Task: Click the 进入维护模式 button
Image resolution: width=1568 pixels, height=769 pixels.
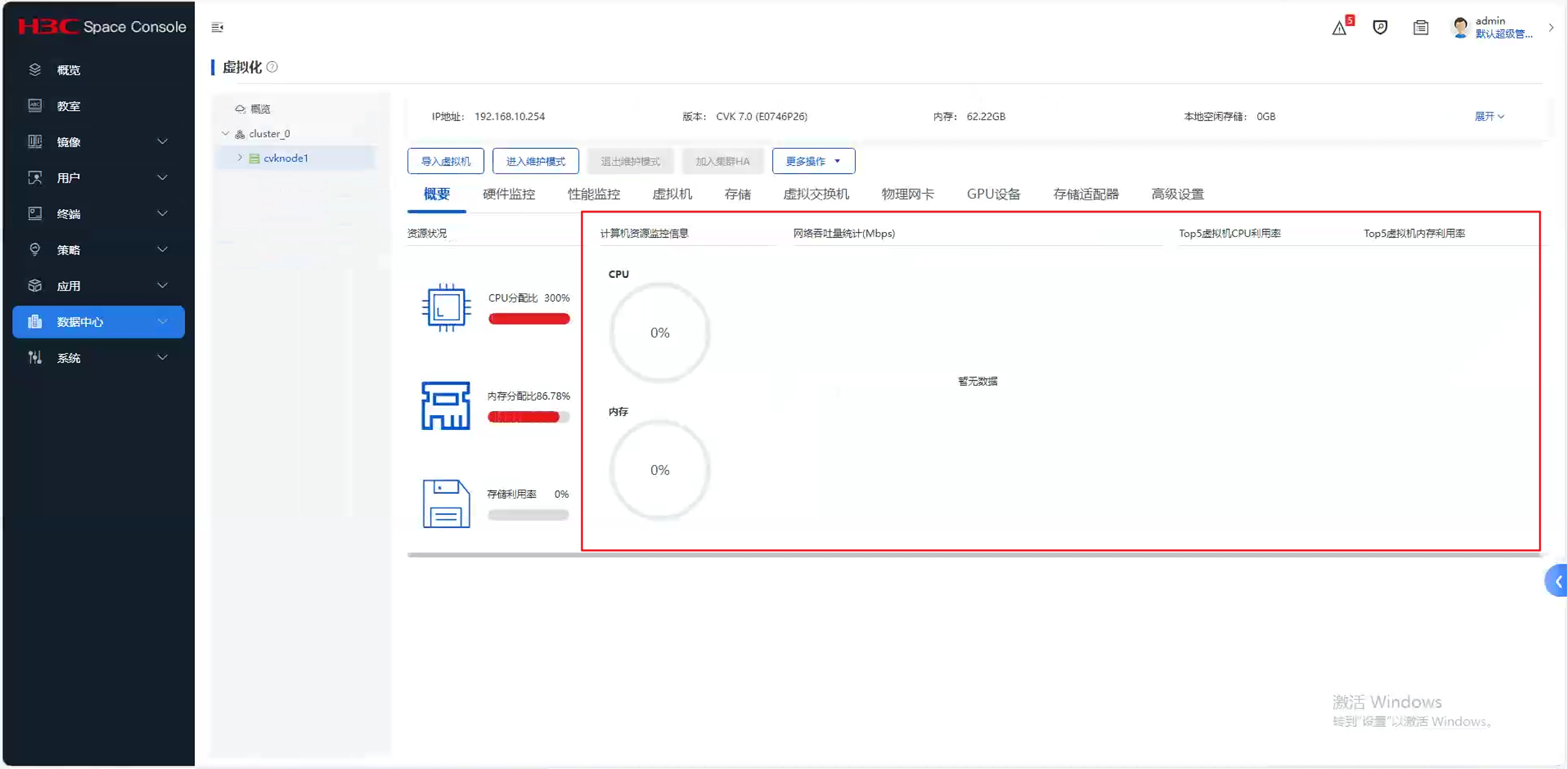Action: click(x=535, y=161)
